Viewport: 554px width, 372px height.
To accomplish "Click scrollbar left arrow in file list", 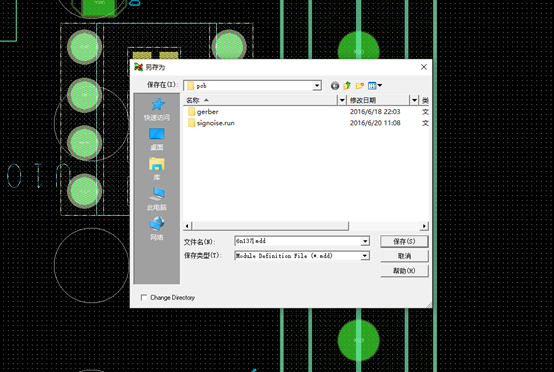I will point(187,226).
